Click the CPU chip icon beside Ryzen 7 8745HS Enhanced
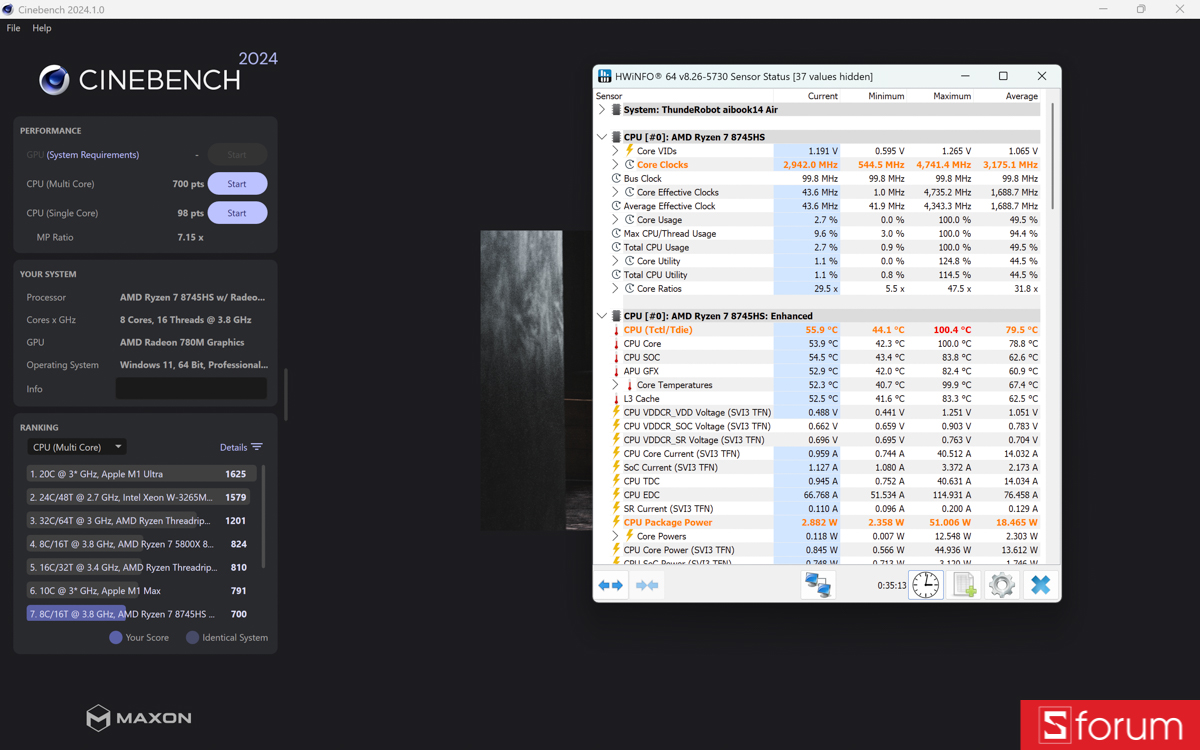The width and height of the screenshot is (1200, 750). coord(616,316)
